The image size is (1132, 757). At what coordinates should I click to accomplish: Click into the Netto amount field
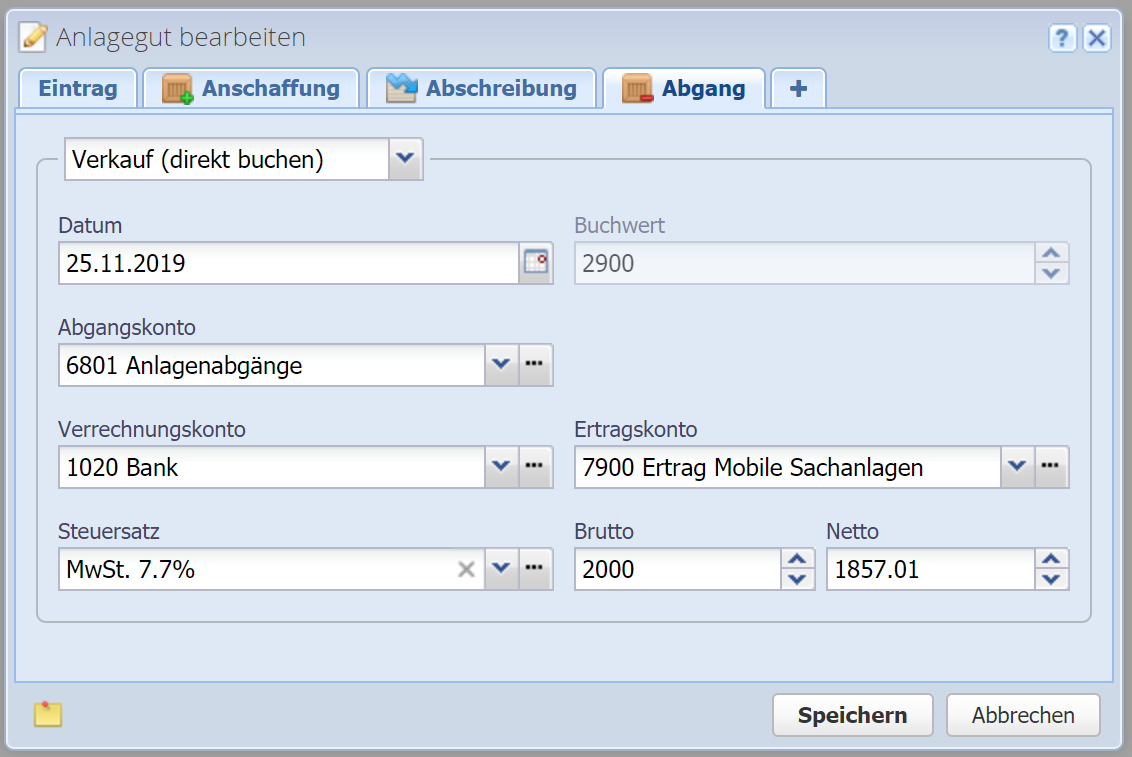click(928, 570)
